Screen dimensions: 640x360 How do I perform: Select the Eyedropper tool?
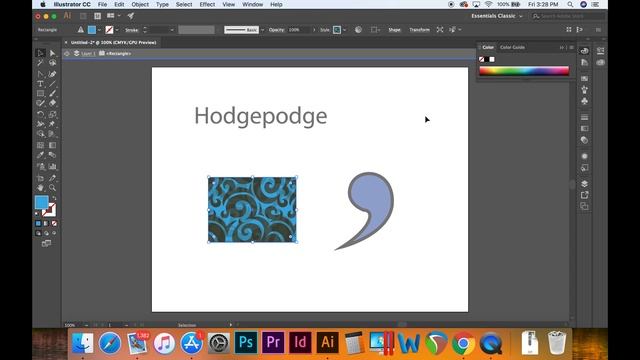pos(40,155)
